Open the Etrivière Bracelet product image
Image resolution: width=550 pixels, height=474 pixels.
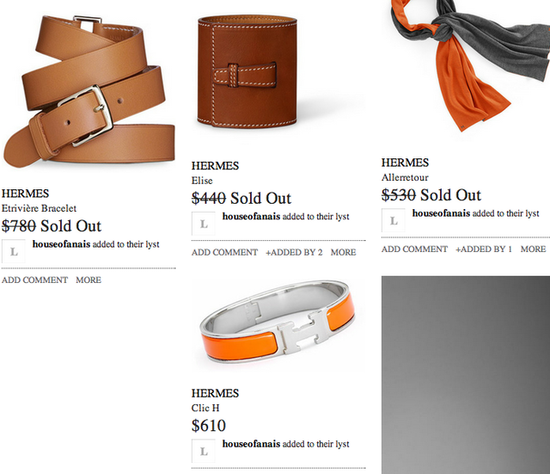(x=89, y=91)
